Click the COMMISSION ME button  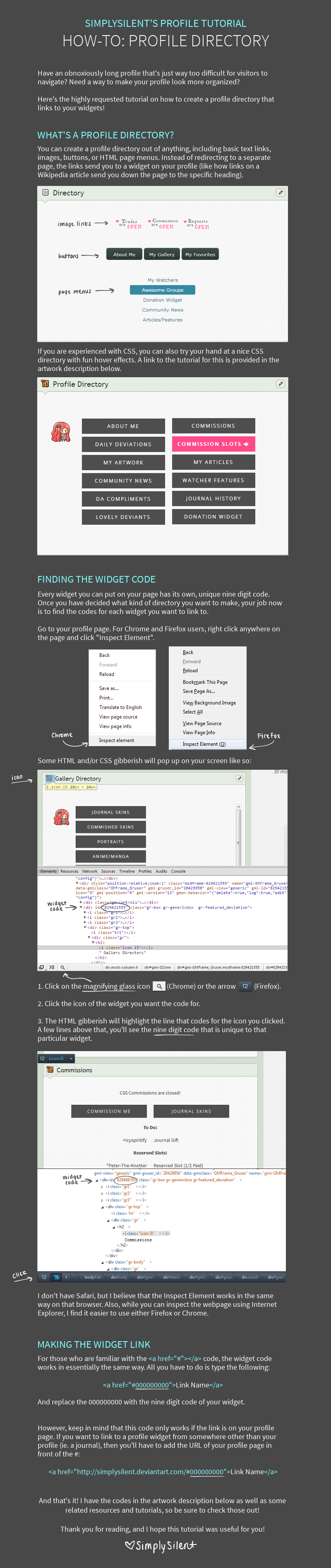(108, 1111)
